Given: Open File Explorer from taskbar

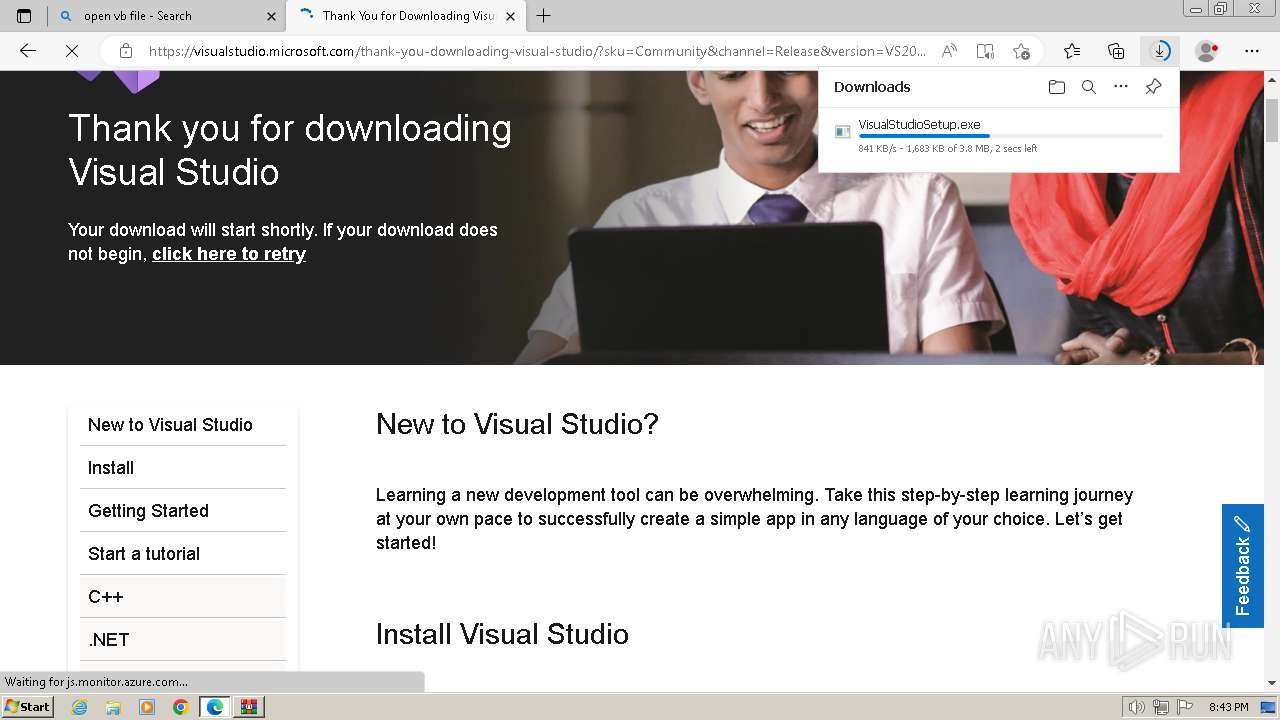Looking at the screenshot, I should [113, 707].
